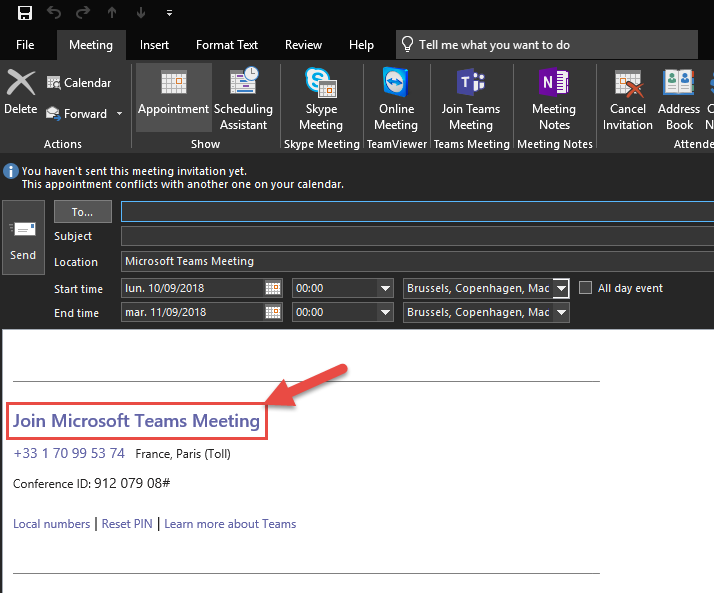This screenshot has width=714, height=593.
Task: Go to previous item up arrow
Action: (112, 13)
